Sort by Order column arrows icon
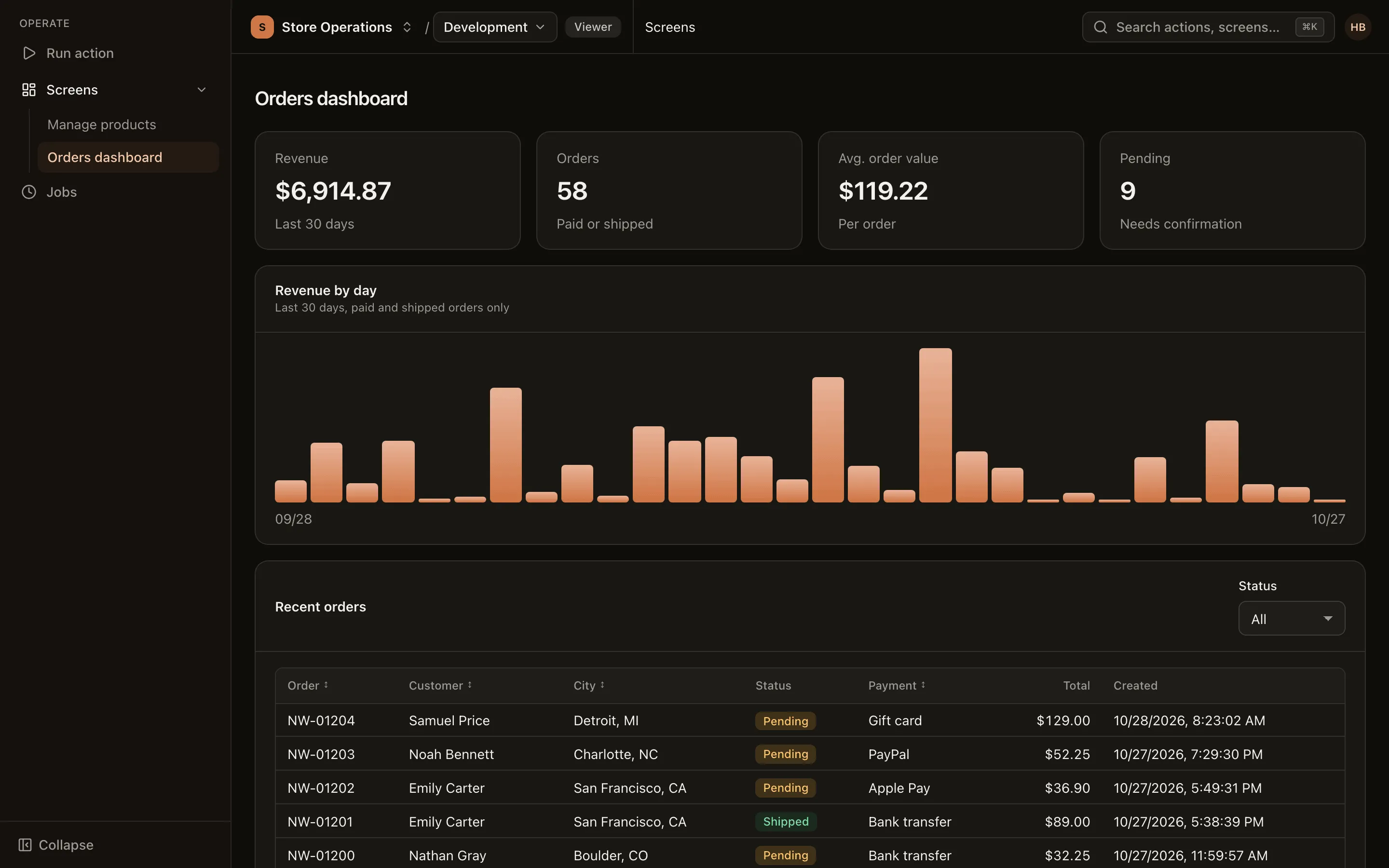 coord(326,685)
